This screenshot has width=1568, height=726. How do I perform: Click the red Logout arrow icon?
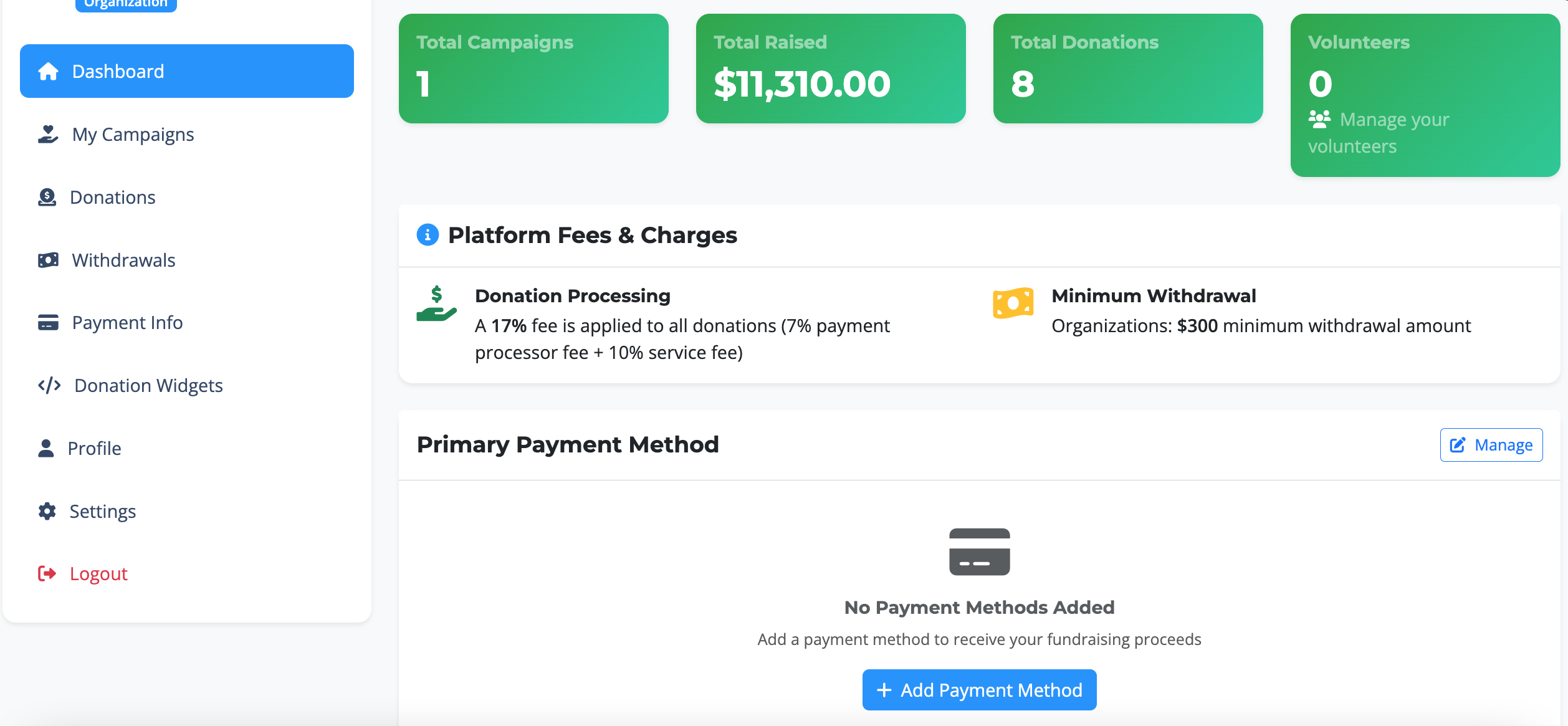47,573
